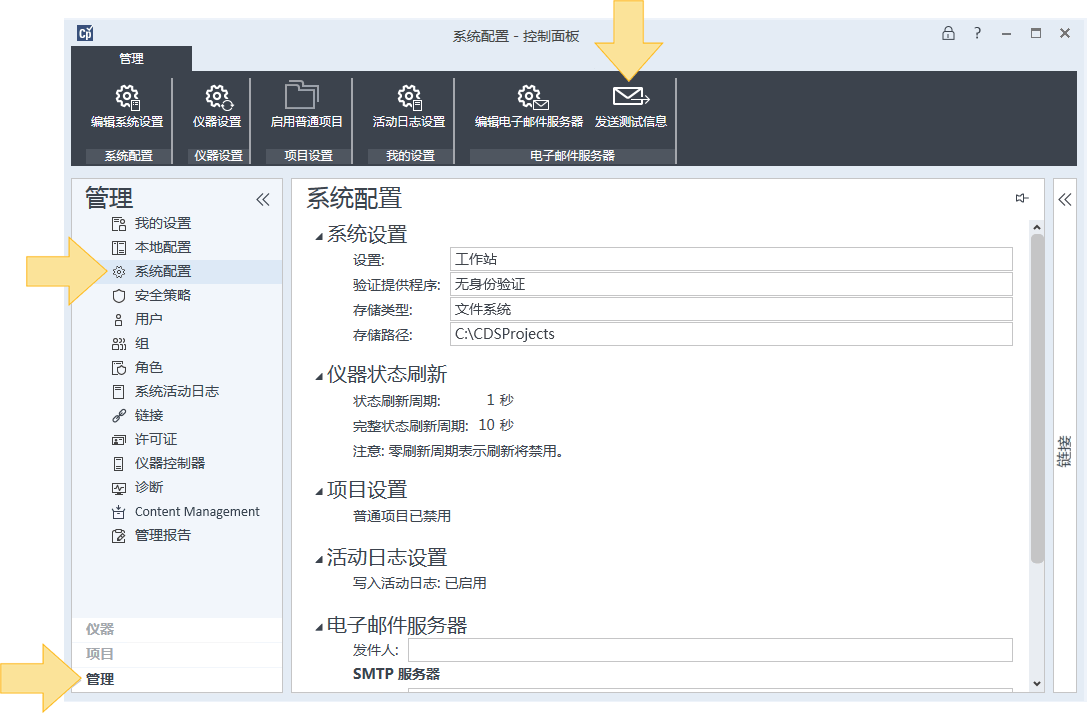Collapse the 项目设置 section triangle

pyautogui.click(x=319, y=492)
